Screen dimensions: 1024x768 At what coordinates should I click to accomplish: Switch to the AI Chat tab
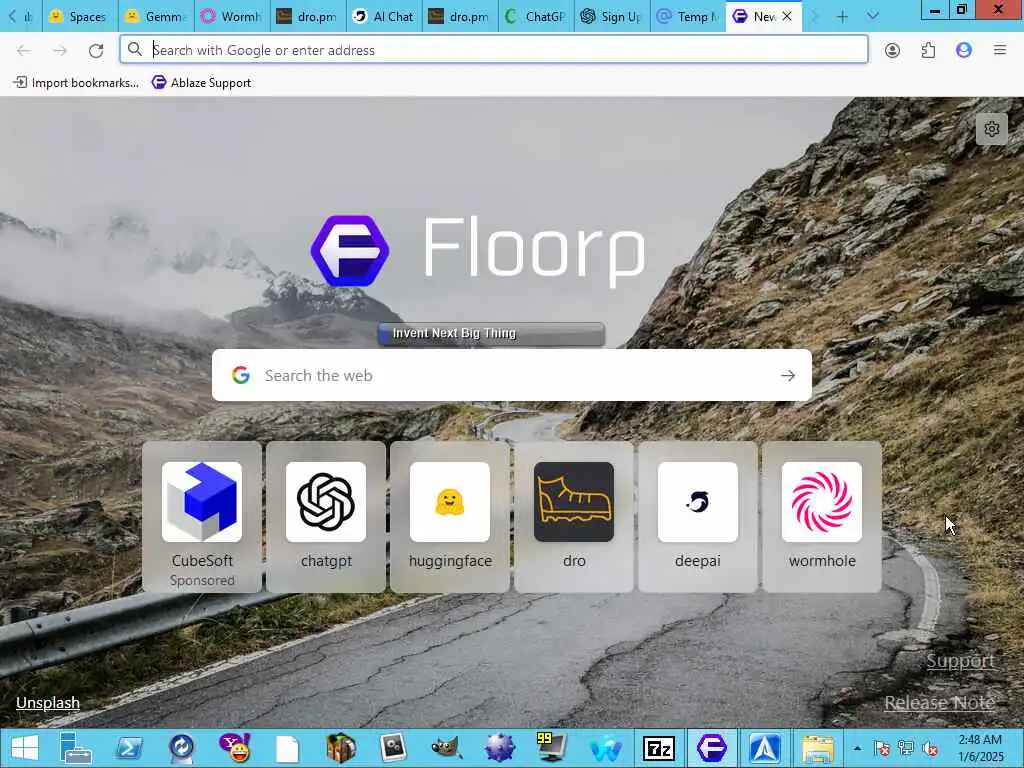pos(384,16)
